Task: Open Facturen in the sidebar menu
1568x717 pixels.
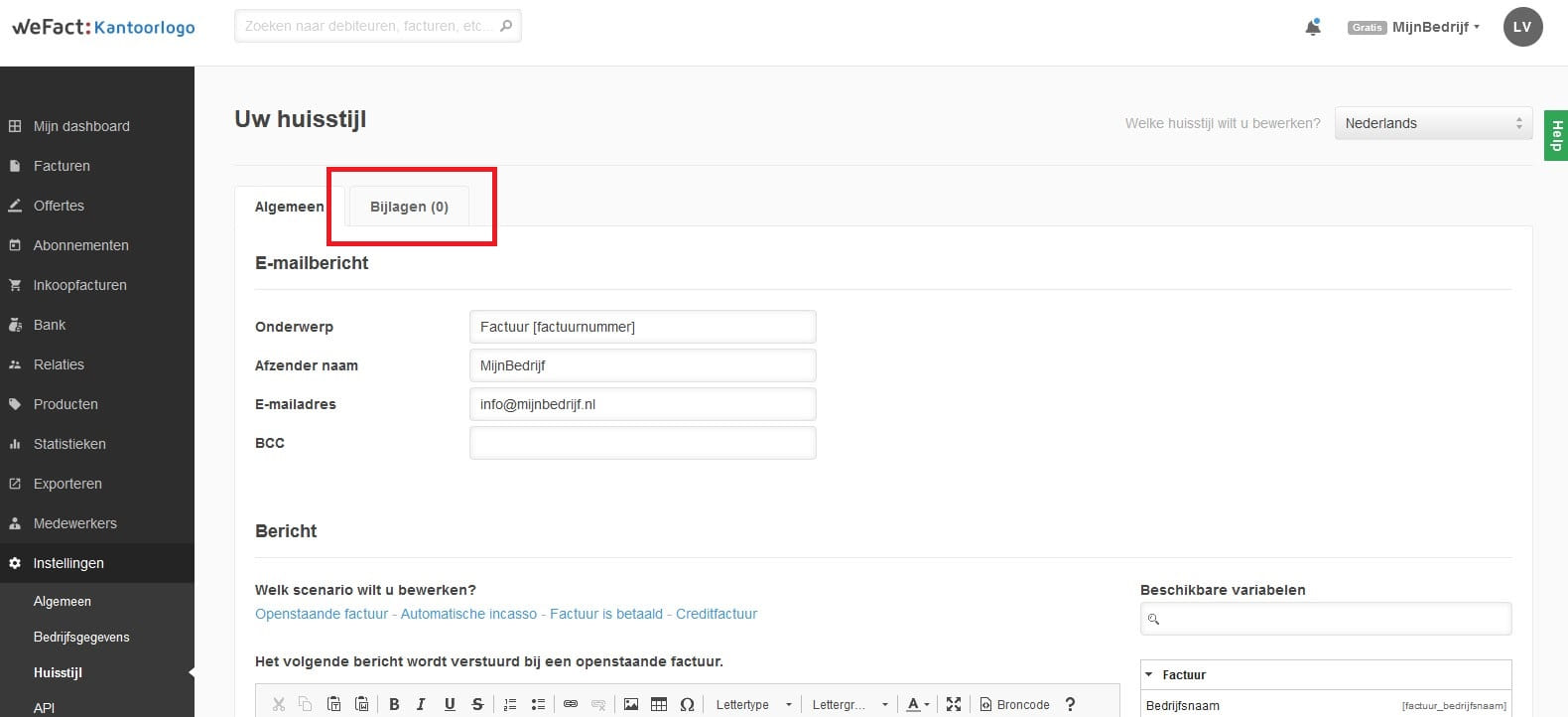Action: click(62, 166)
